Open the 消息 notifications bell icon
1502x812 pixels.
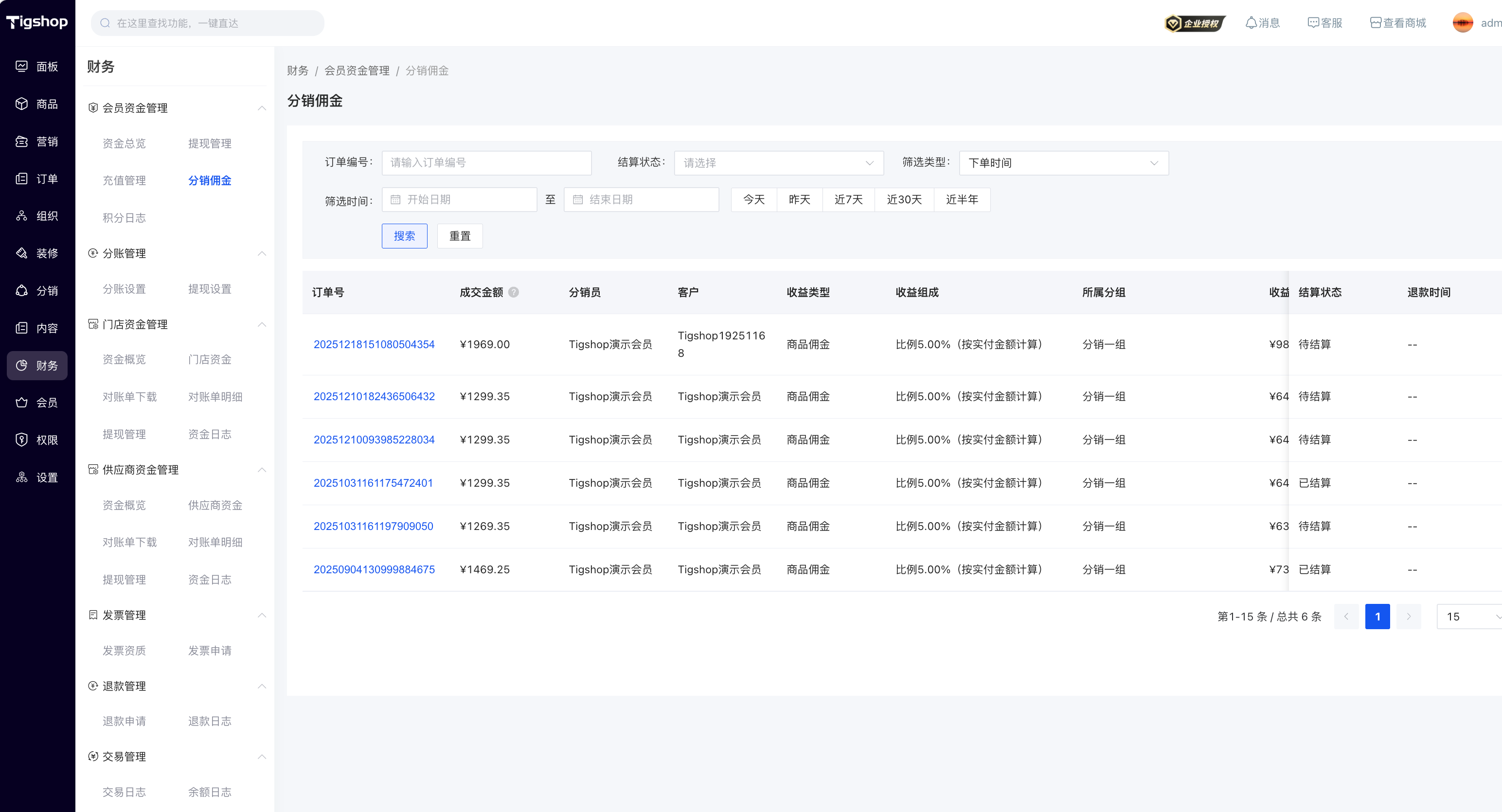1251,23
